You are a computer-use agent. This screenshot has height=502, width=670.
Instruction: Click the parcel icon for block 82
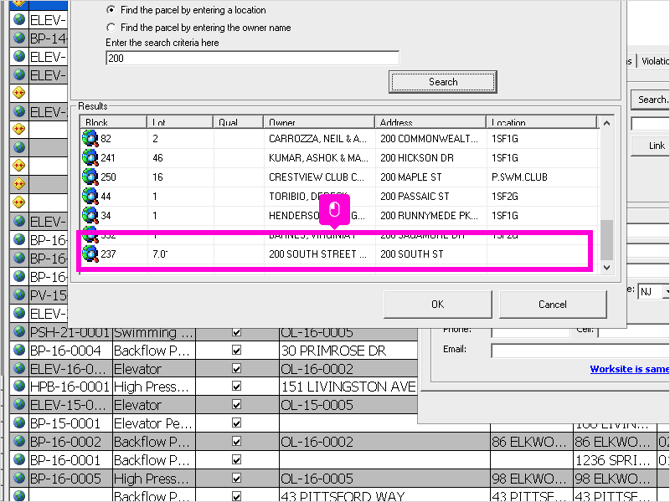[x=90, y=138]
